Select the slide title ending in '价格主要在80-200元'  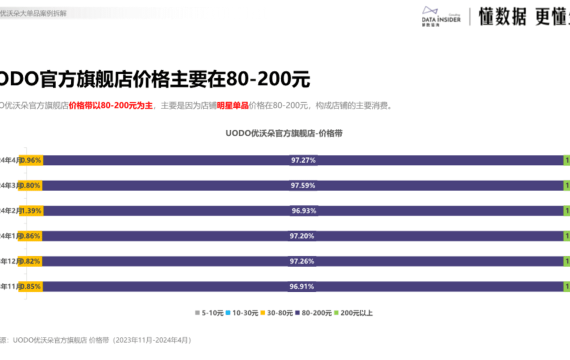click(155, 79)
